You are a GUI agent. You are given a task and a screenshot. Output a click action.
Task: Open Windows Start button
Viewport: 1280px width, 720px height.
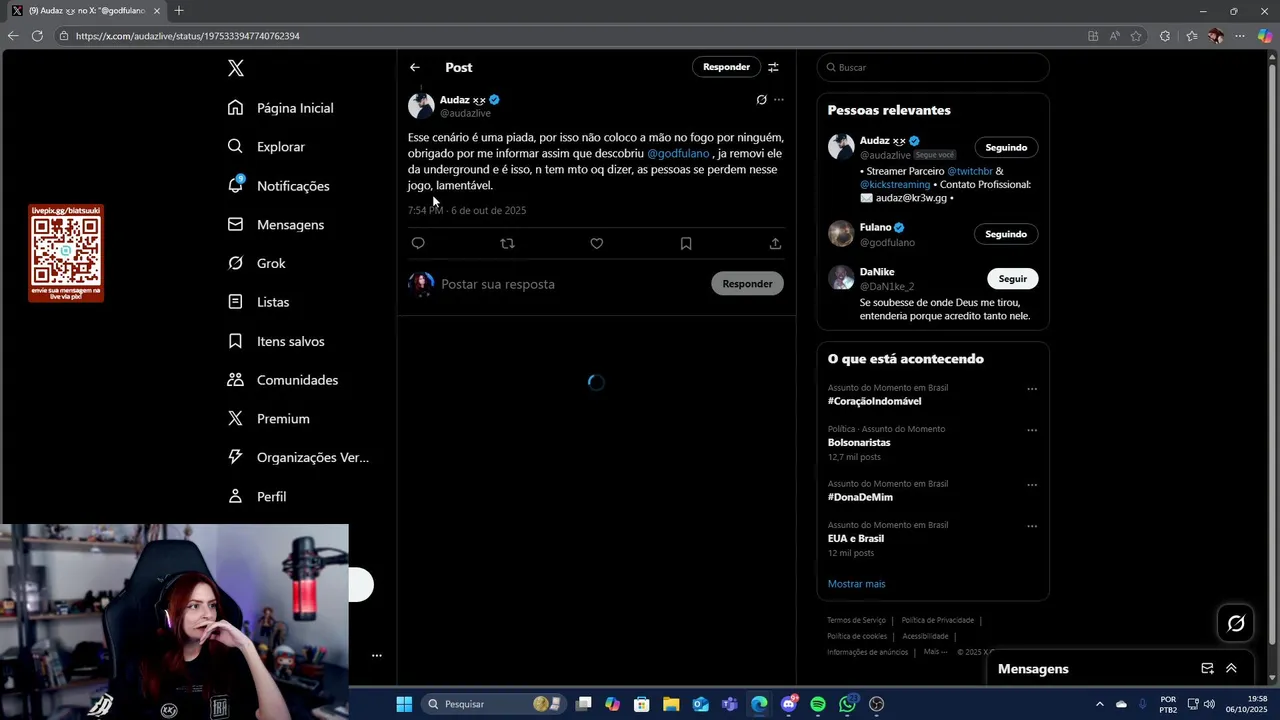point(404,704)
